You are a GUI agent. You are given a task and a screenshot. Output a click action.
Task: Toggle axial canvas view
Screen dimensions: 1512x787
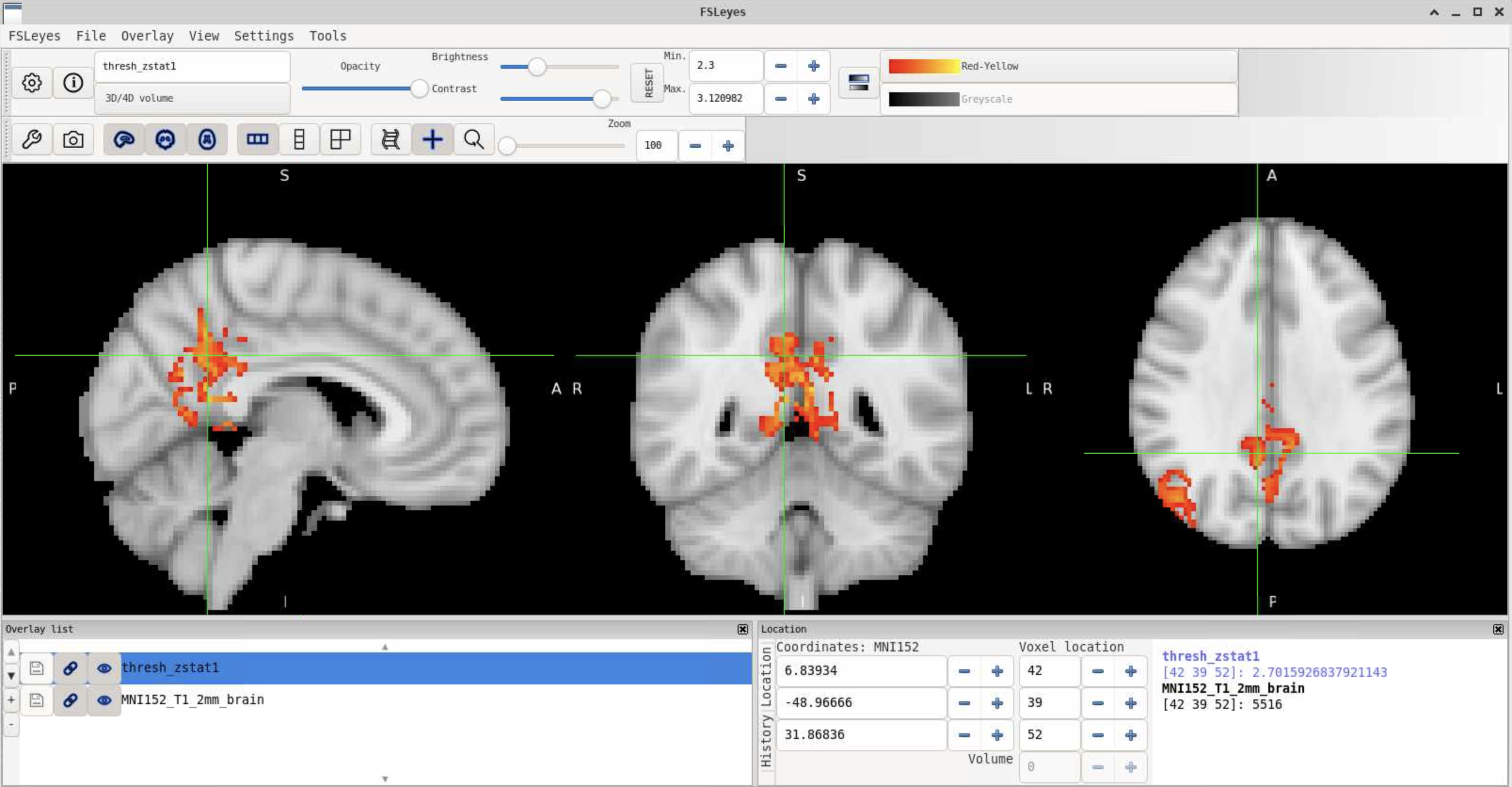pos(207,140)
